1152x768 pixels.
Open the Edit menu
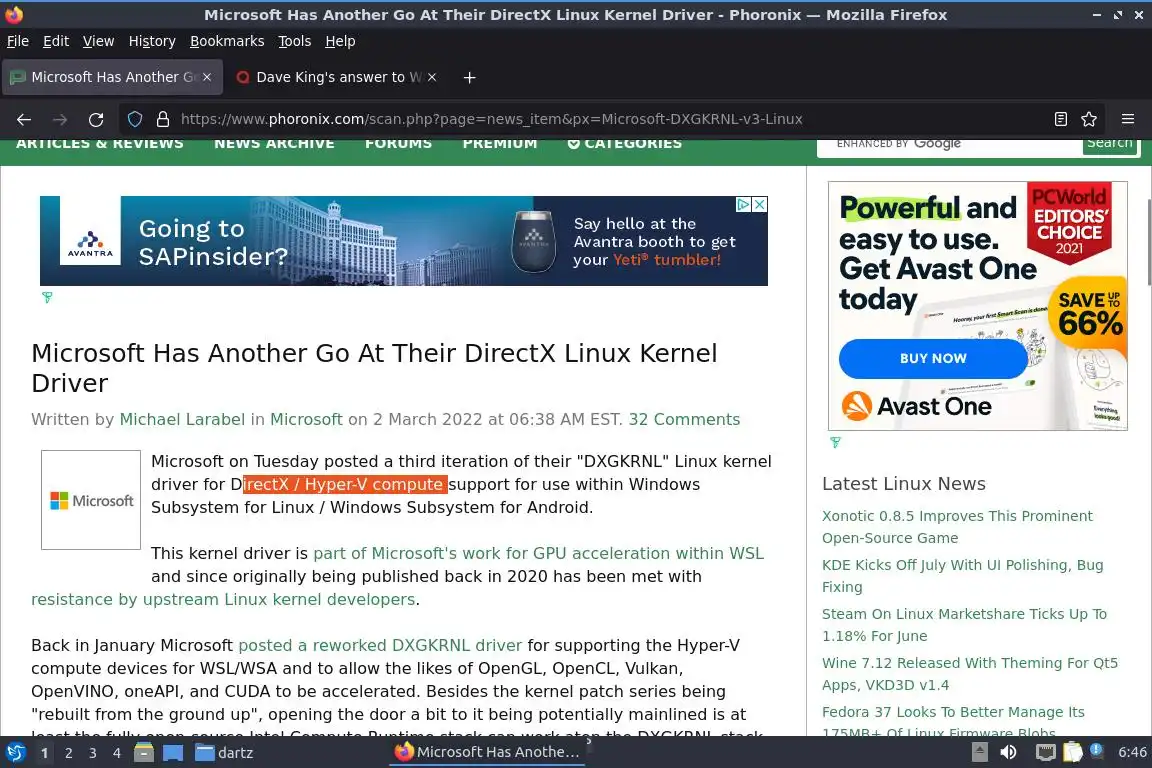tap(56, 41)
